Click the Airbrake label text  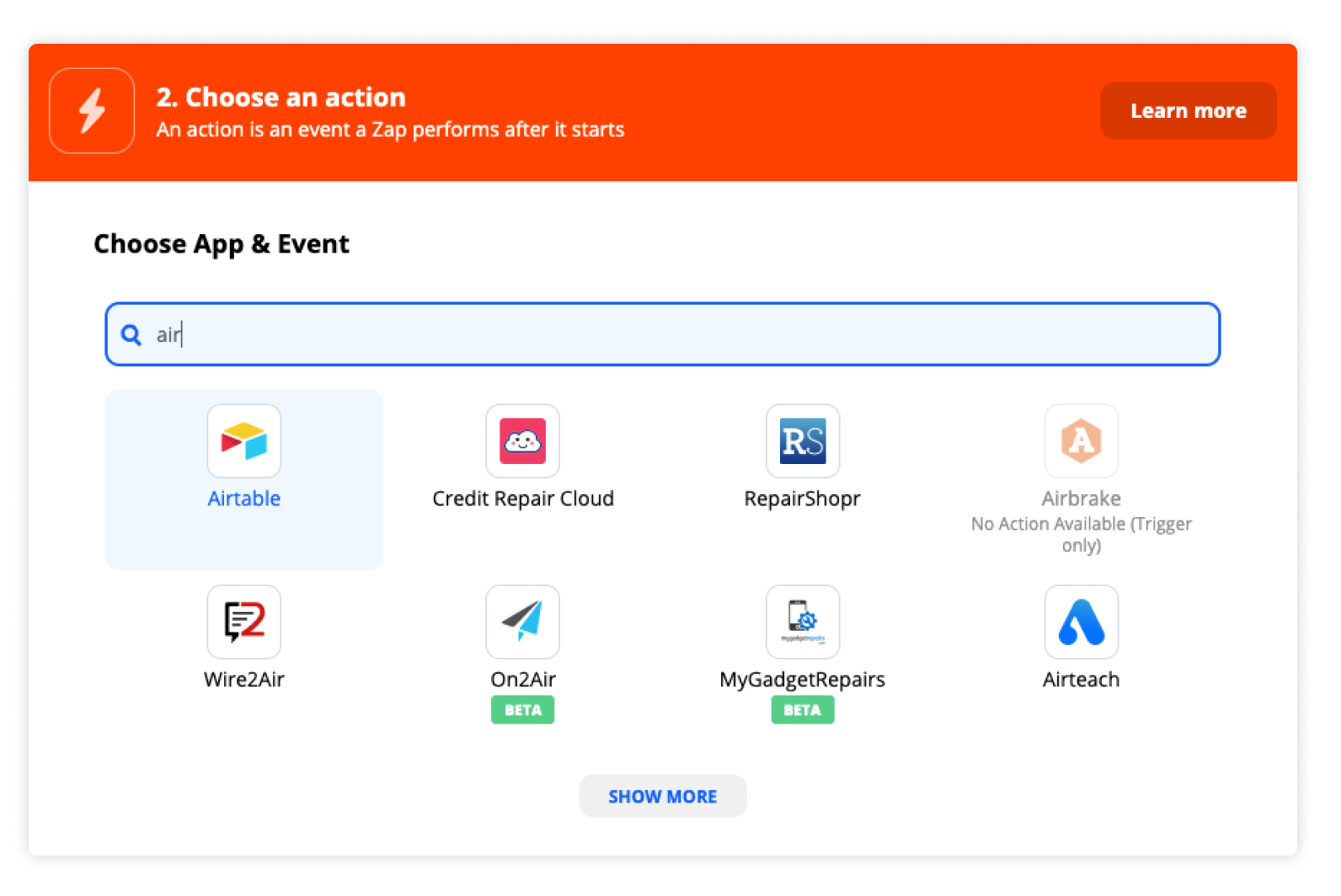(x=1081, y=499)
